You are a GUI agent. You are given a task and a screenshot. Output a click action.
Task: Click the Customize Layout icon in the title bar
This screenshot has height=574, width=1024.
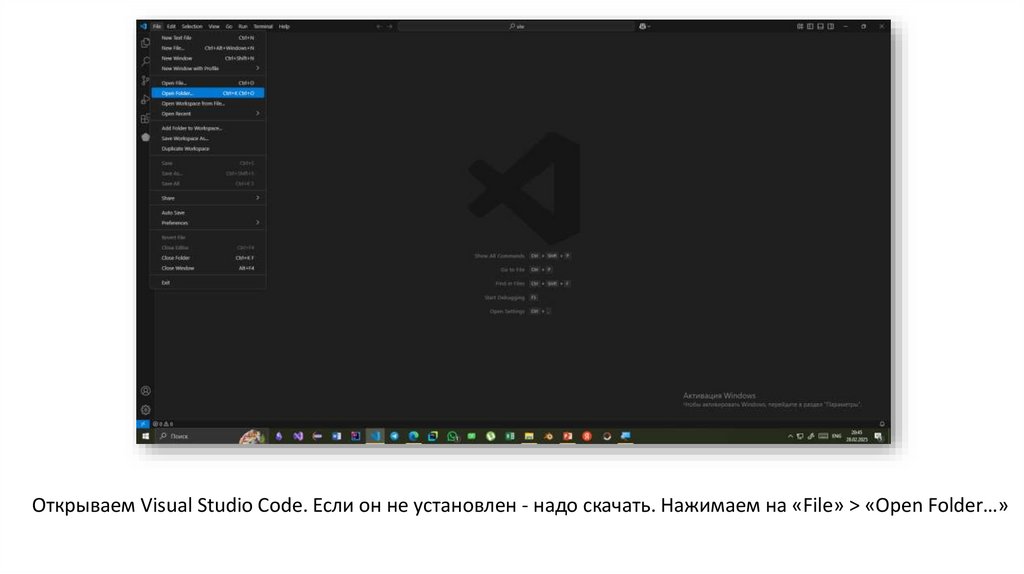pyautogui.click(x=800, y=27)
